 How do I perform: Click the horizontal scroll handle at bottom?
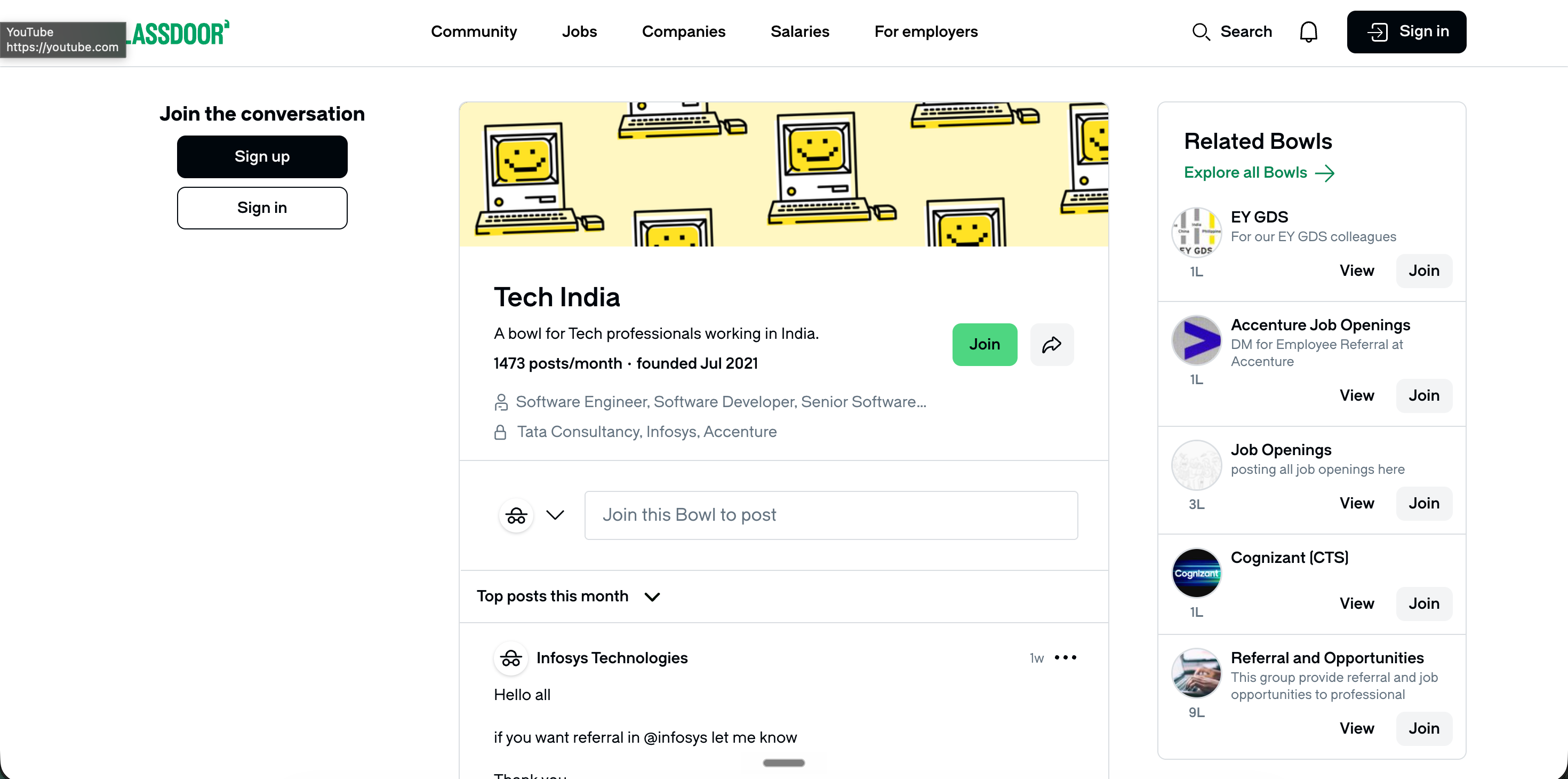(x=783, y=763)
